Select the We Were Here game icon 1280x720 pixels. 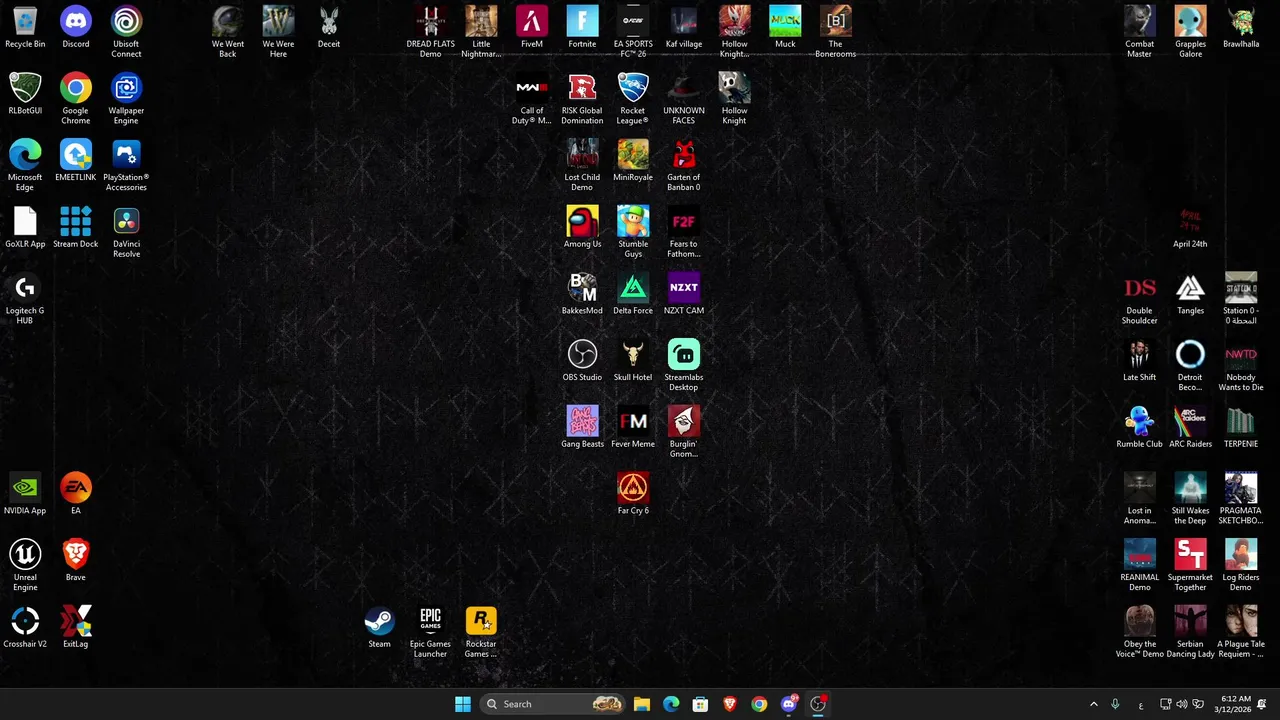pyautogui.click(x=278, y=32)
